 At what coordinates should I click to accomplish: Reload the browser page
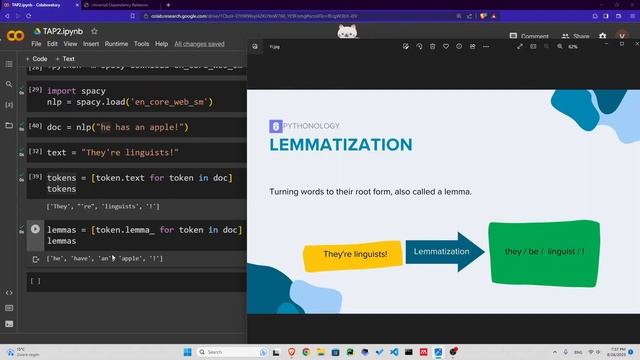coord(28,16)
